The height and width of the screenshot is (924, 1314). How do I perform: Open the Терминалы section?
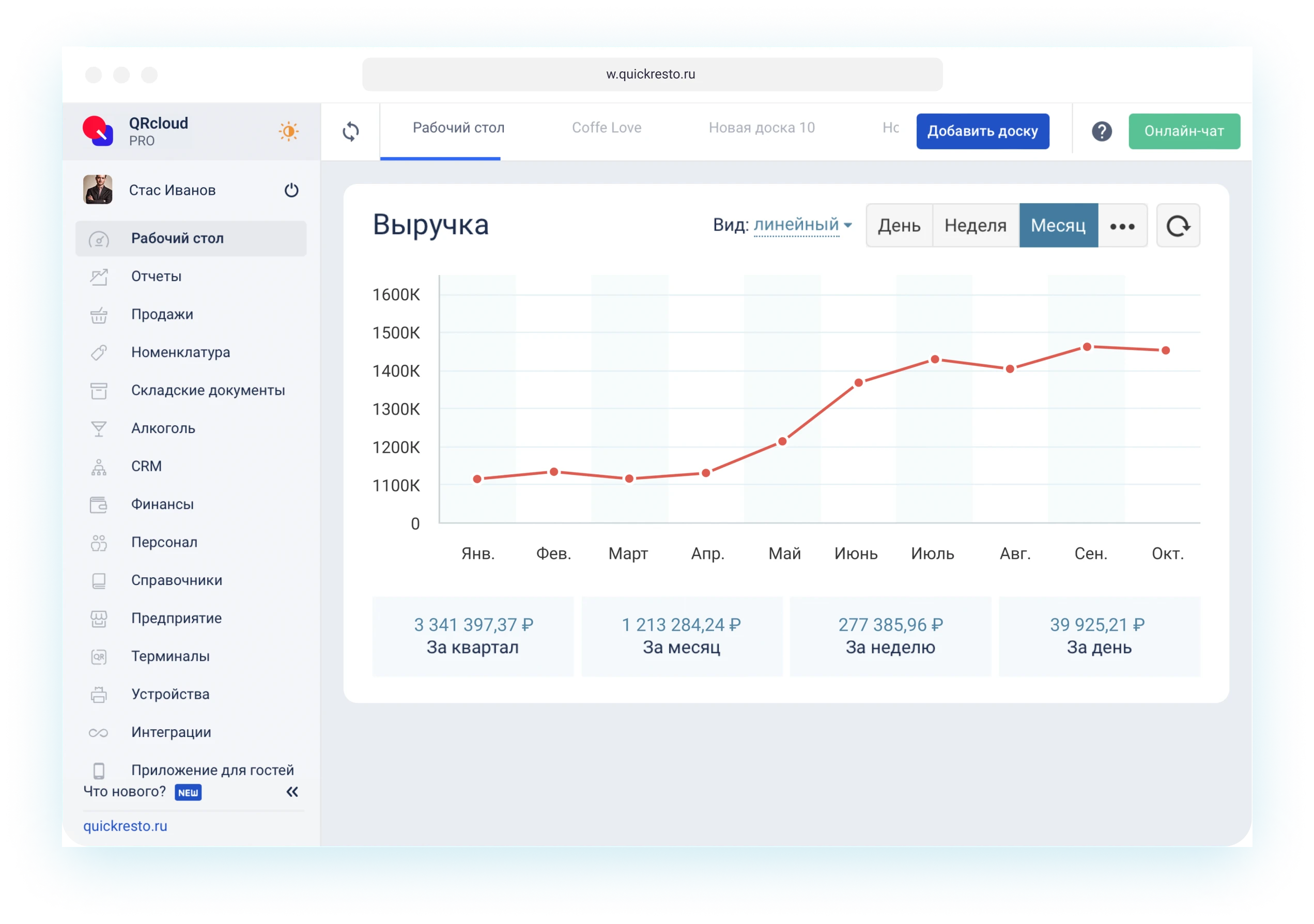point(170,656)
